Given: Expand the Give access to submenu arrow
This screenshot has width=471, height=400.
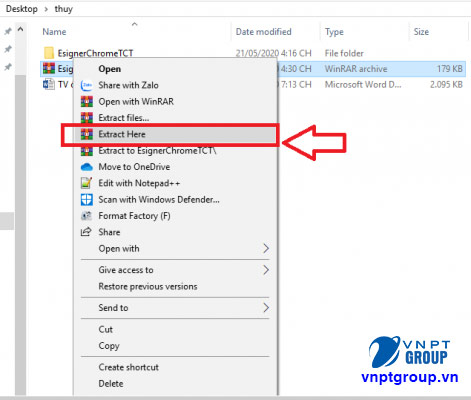Looking at the screenshot, I should pos(266,270).
